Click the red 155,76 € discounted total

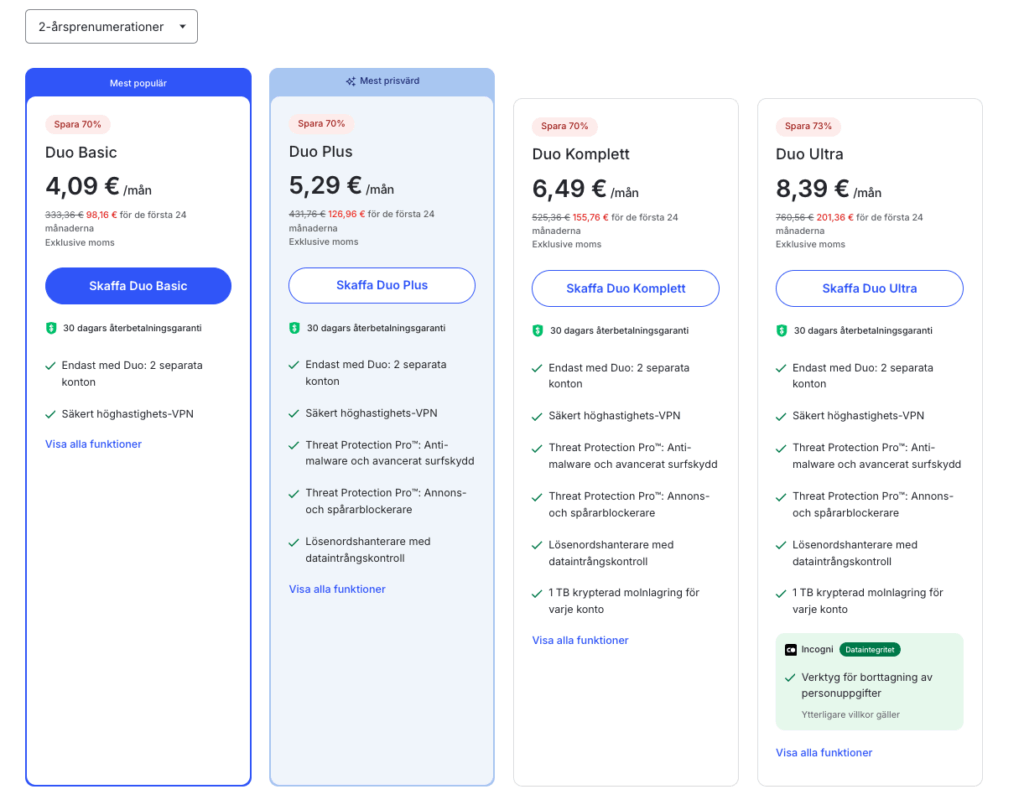tap(590, 218)
